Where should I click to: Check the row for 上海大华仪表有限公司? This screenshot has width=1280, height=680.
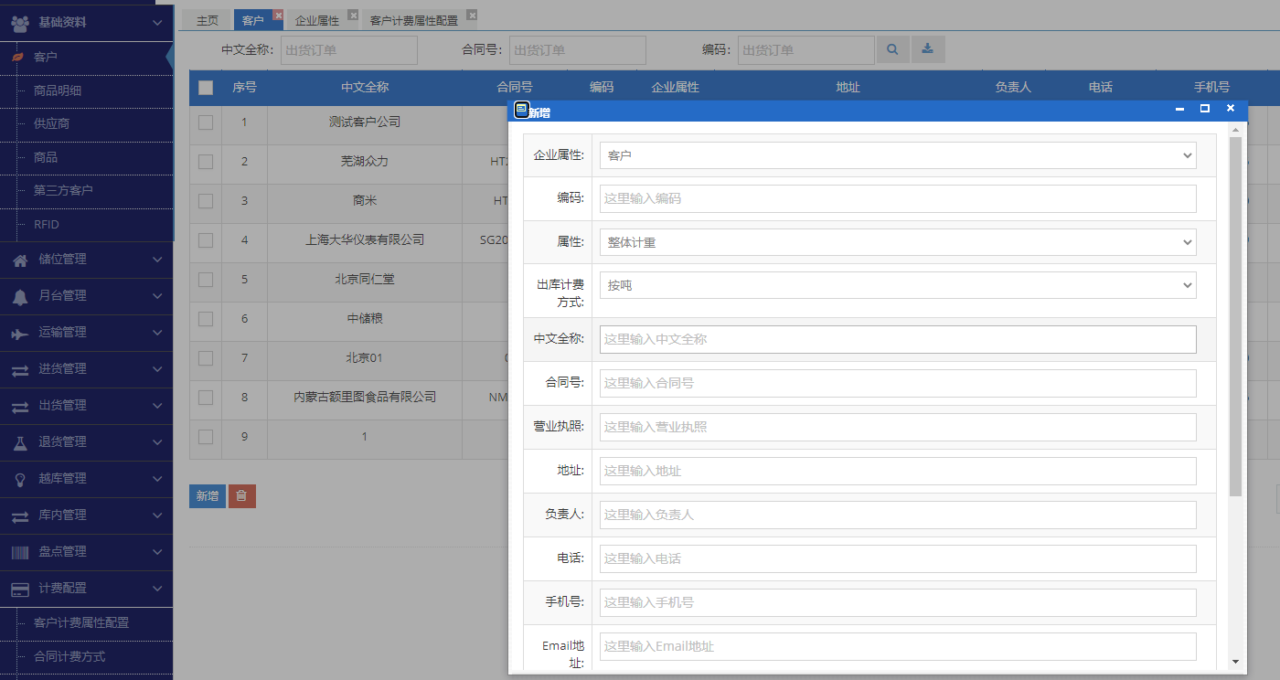(206, 240)
